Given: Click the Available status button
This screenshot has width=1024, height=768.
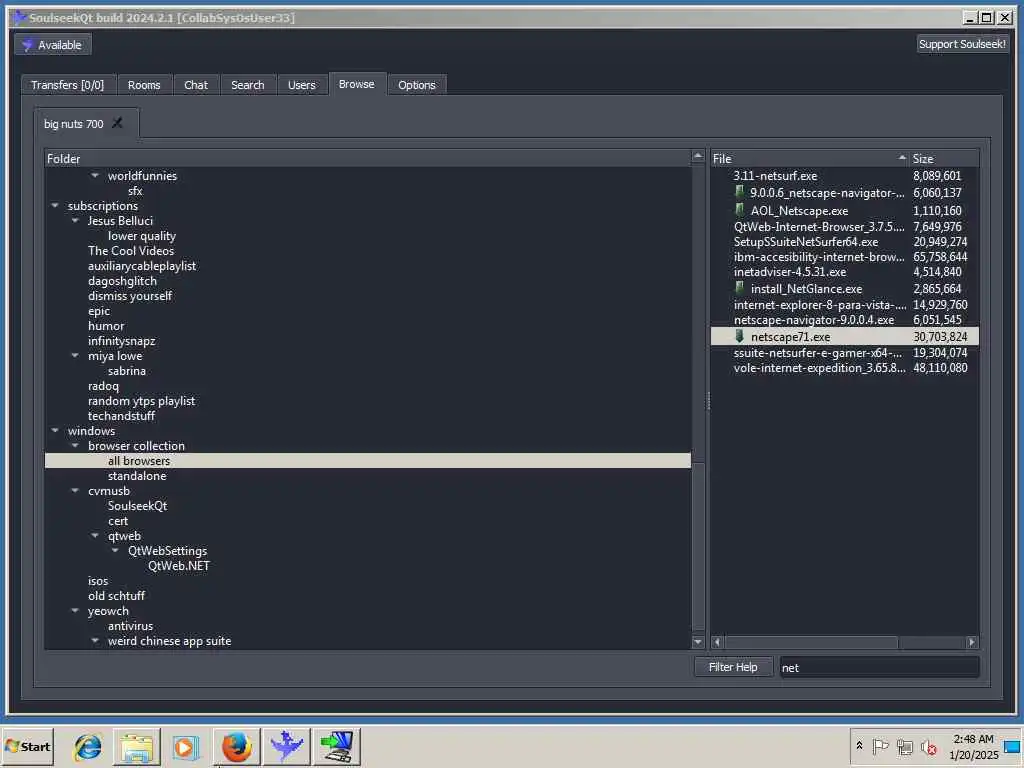Looking at the screenshot, I should click(53, 45).
